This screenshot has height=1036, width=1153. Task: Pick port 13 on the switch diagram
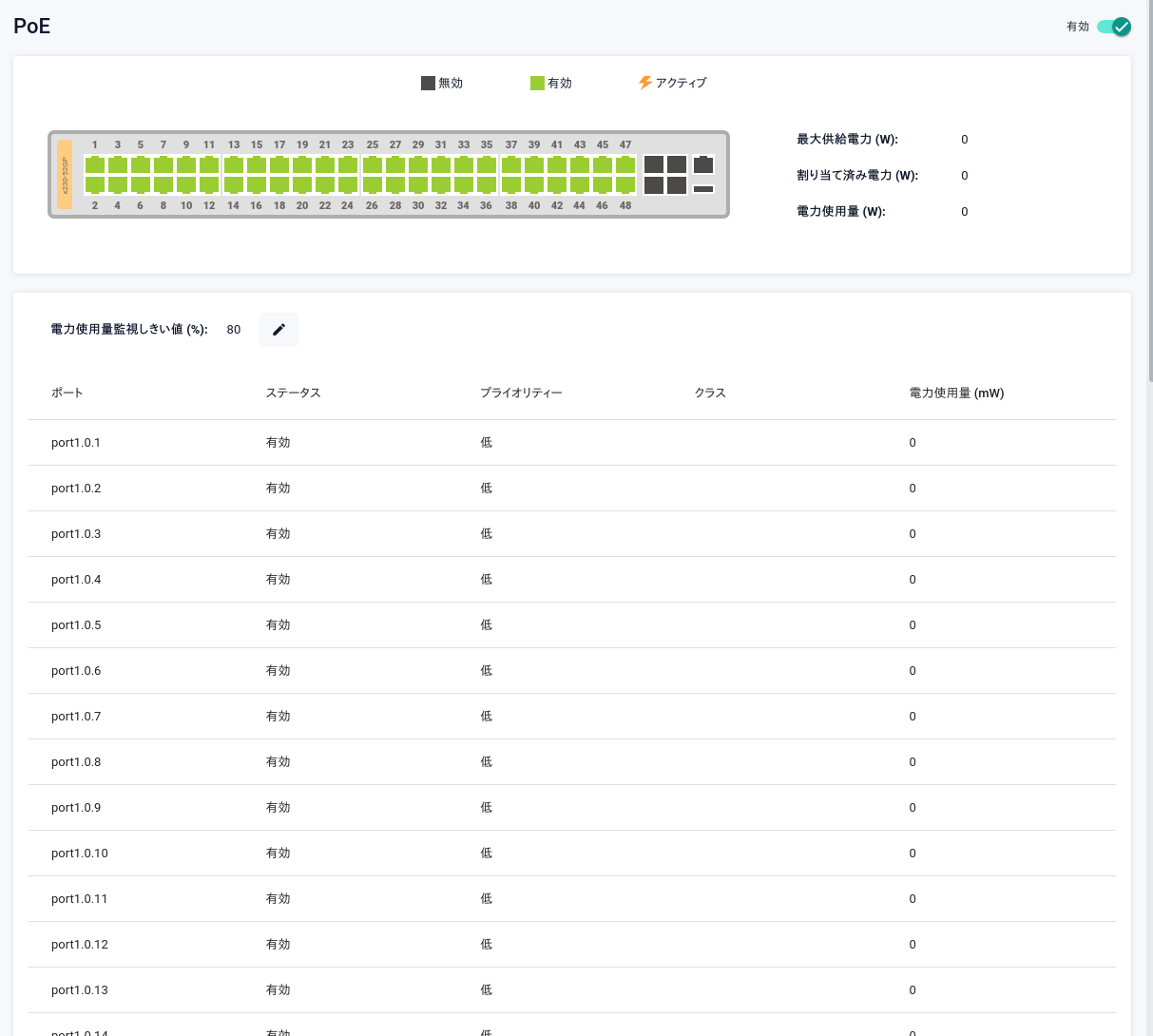pos(234,164)
